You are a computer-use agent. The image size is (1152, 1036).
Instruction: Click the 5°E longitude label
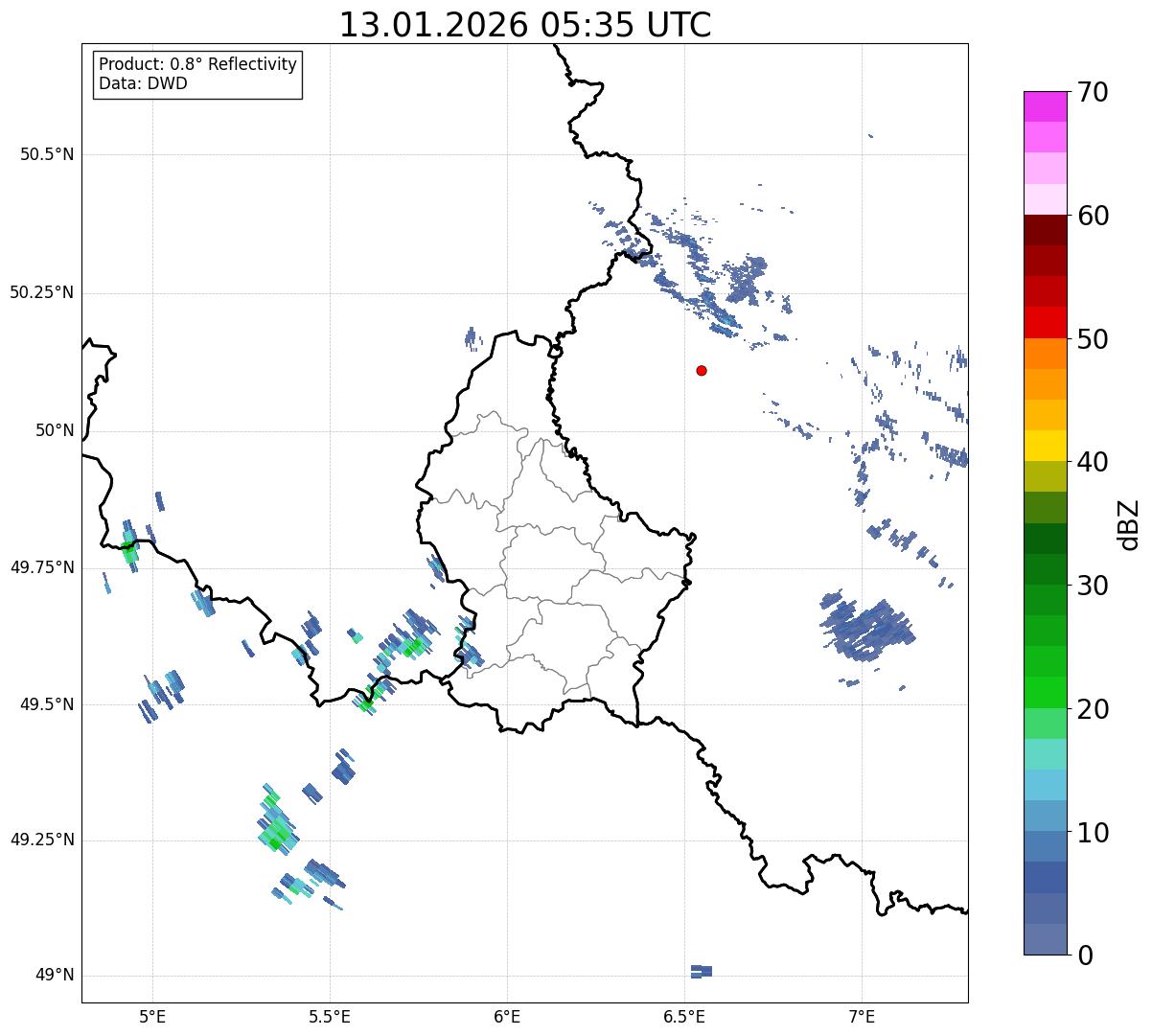(x=152, y=1016)
